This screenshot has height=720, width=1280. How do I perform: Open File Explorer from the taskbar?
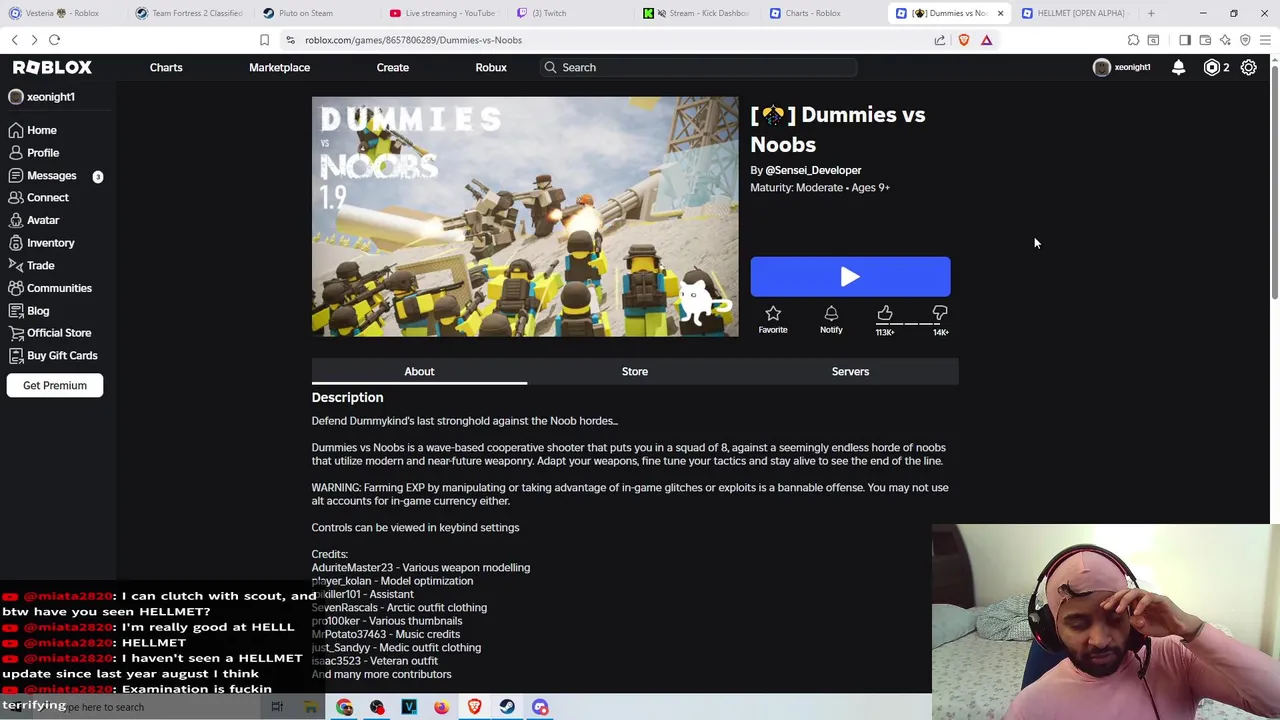(x=311, y=707)
